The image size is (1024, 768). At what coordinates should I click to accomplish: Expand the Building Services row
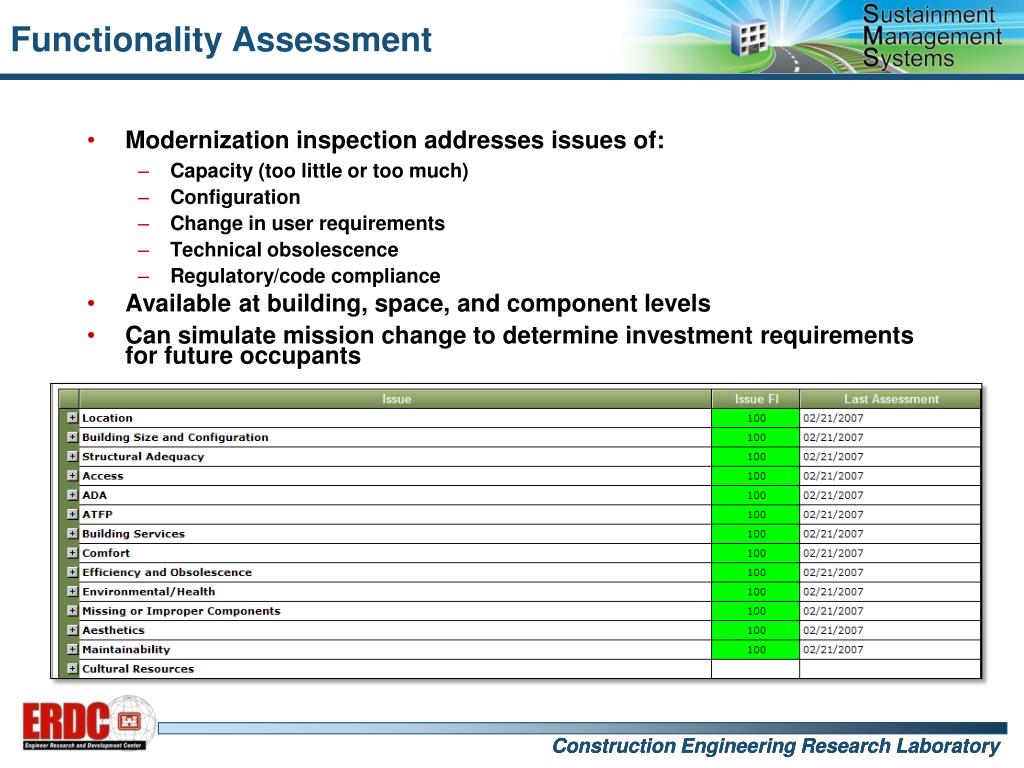tap(72, 534)
